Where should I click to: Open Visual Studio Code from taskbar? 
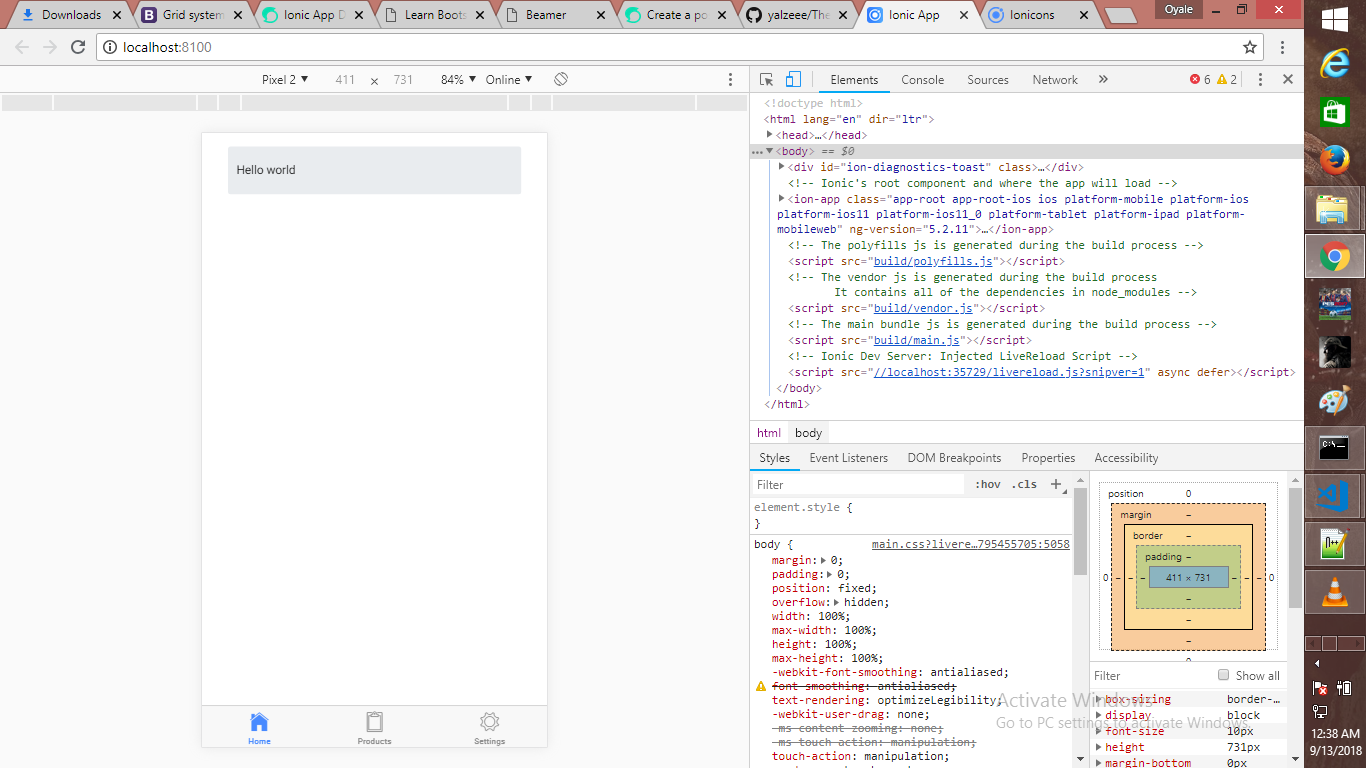1334,495
